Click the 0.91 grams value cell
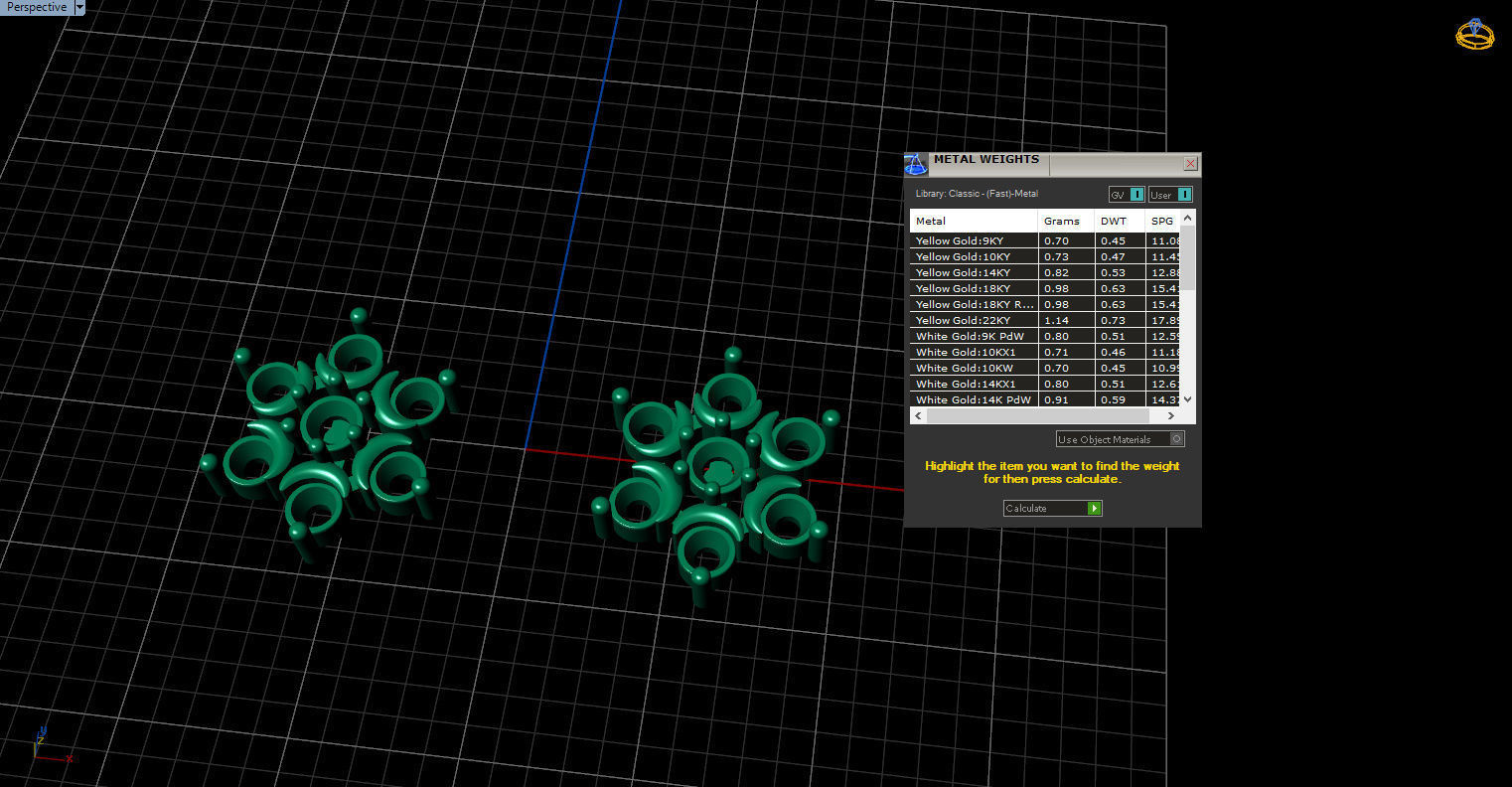1512x787 pixels. pyautogui.click(x=1067, y=399)
